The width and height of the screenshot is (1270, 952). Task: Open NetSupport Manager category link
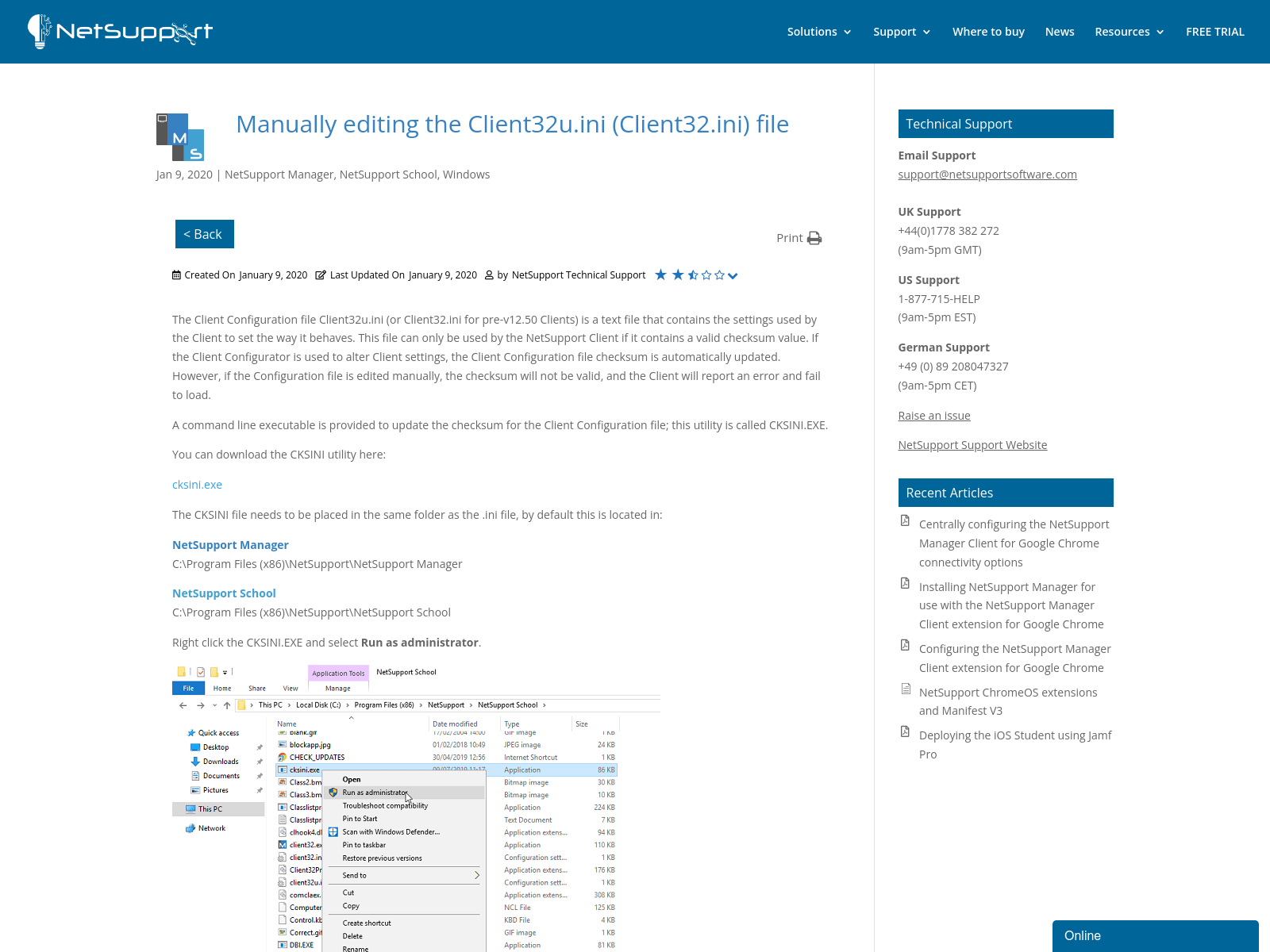pos(279,175)
